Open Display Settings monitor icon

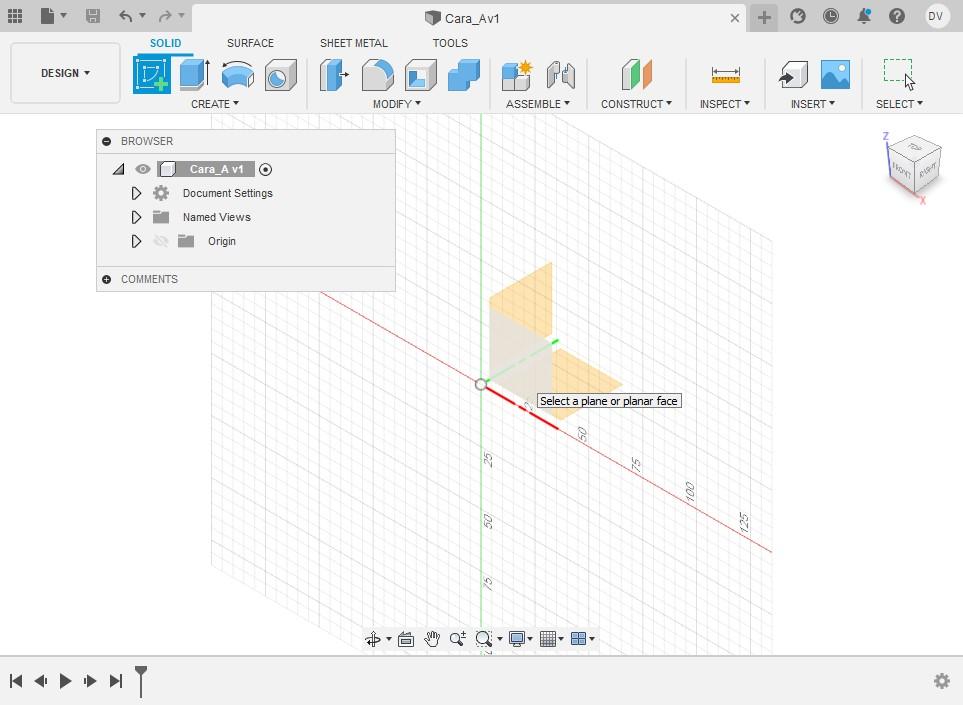click(517, 639)
